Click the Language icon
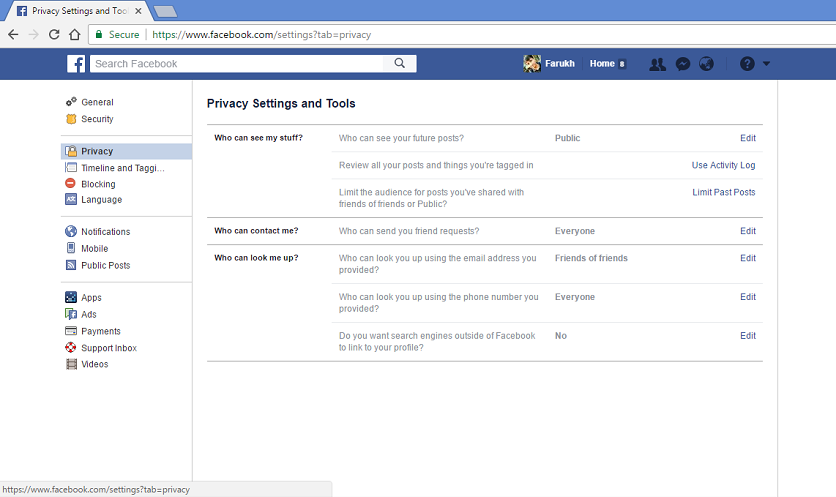Viewport: 836px width, 497px height. pyautogui.click(x=71, y=199)
